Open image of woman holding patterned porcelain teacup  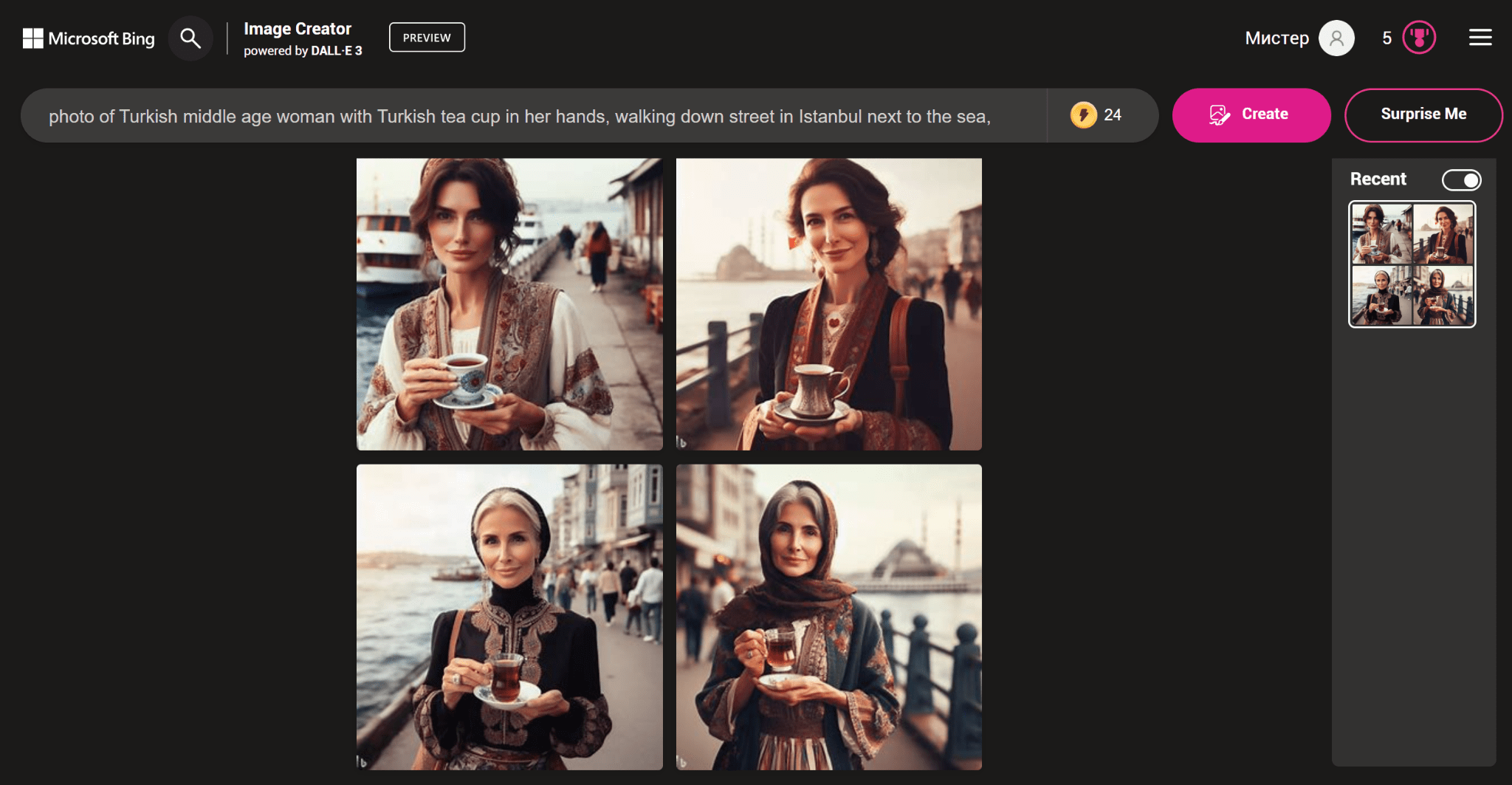pos(509,304)
